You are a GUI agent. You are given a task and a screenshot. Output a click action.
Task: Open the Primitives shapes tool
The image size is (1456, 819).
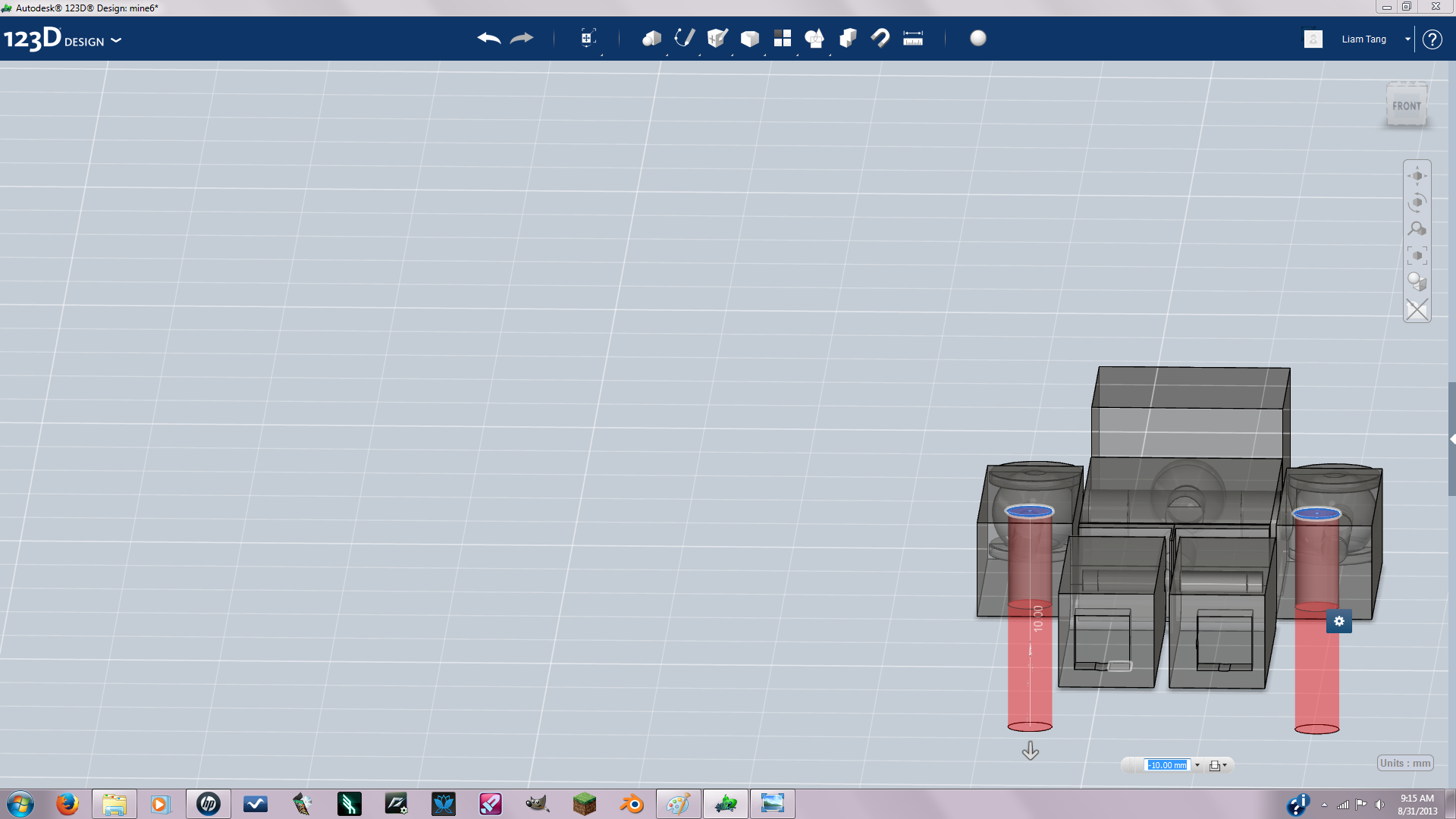651,38
